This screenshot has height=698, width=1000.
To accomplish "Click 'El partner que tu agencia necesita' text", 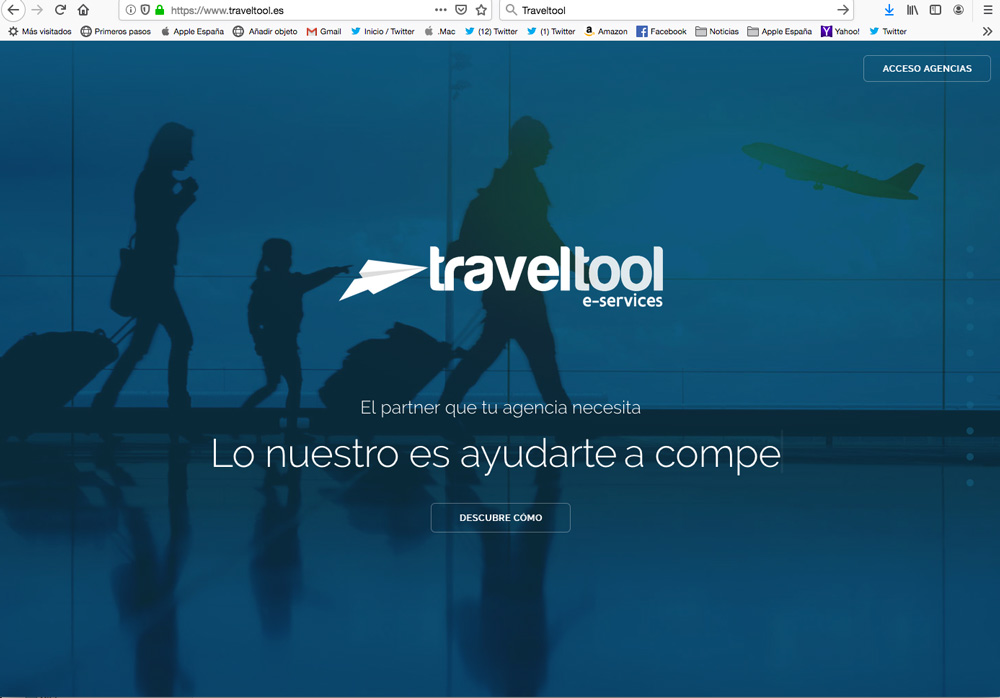I will tap(501, 408).
